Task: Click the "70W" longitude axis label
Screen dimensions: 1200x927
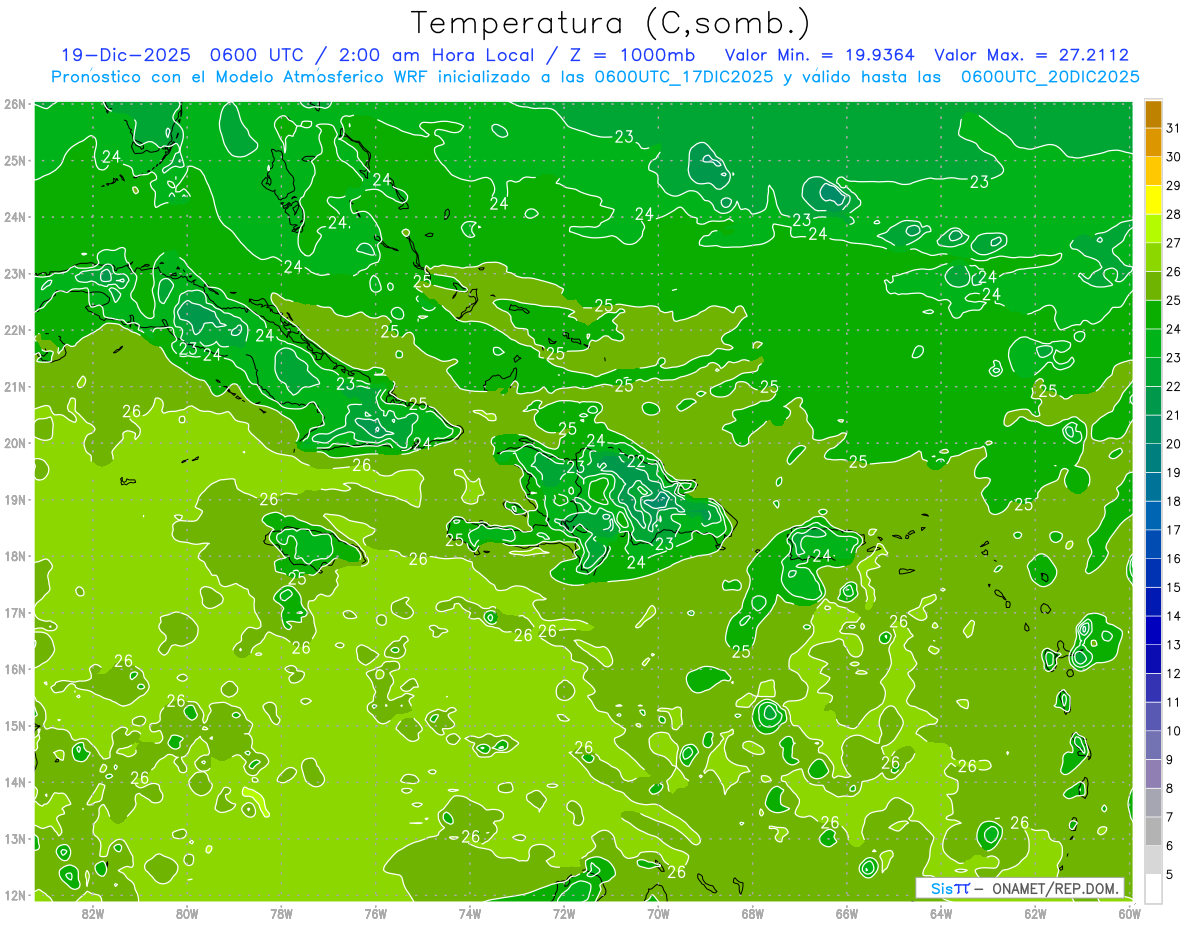Action: tap(658, 912)
